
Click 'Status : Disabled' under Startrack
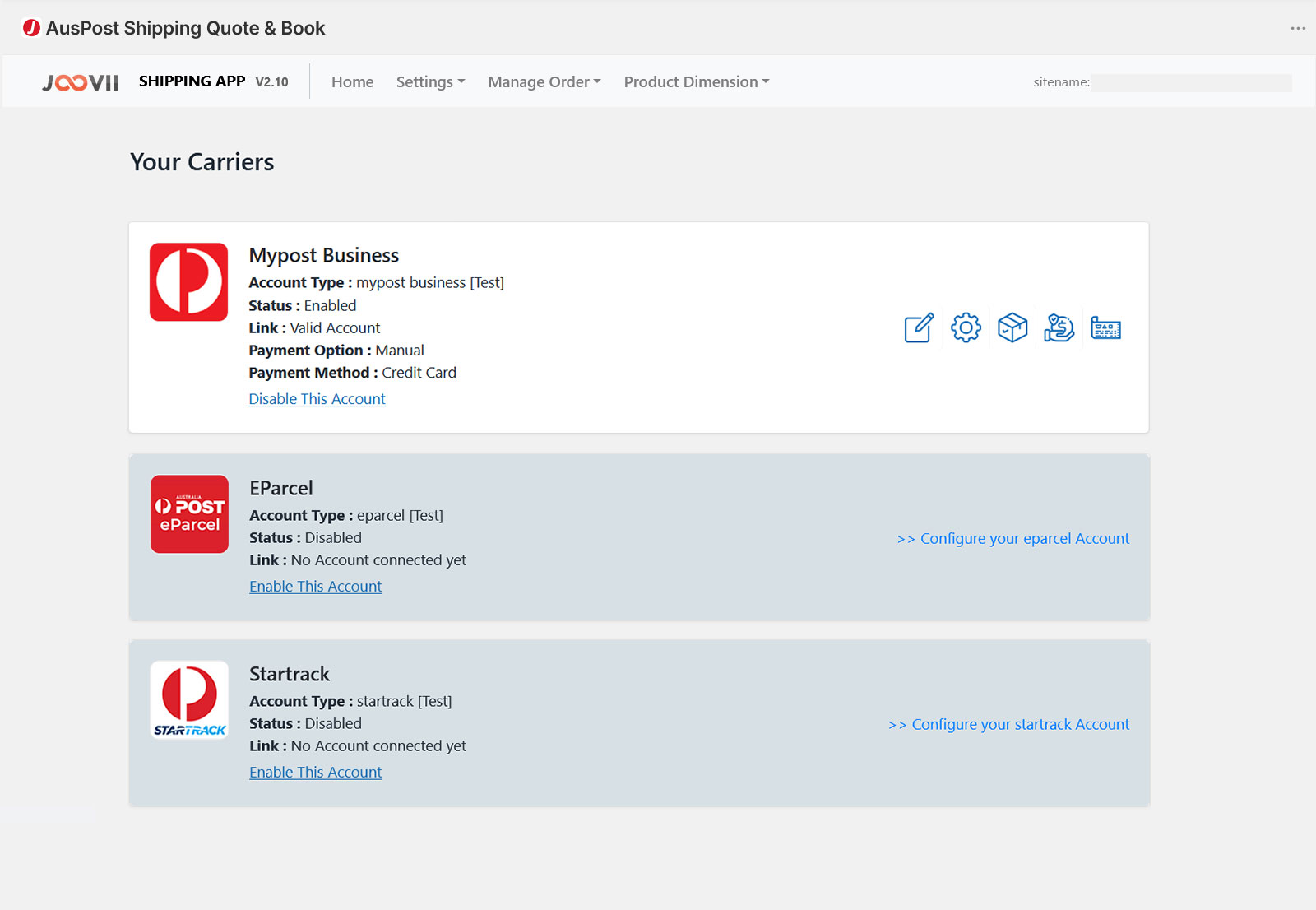point(306,724)
